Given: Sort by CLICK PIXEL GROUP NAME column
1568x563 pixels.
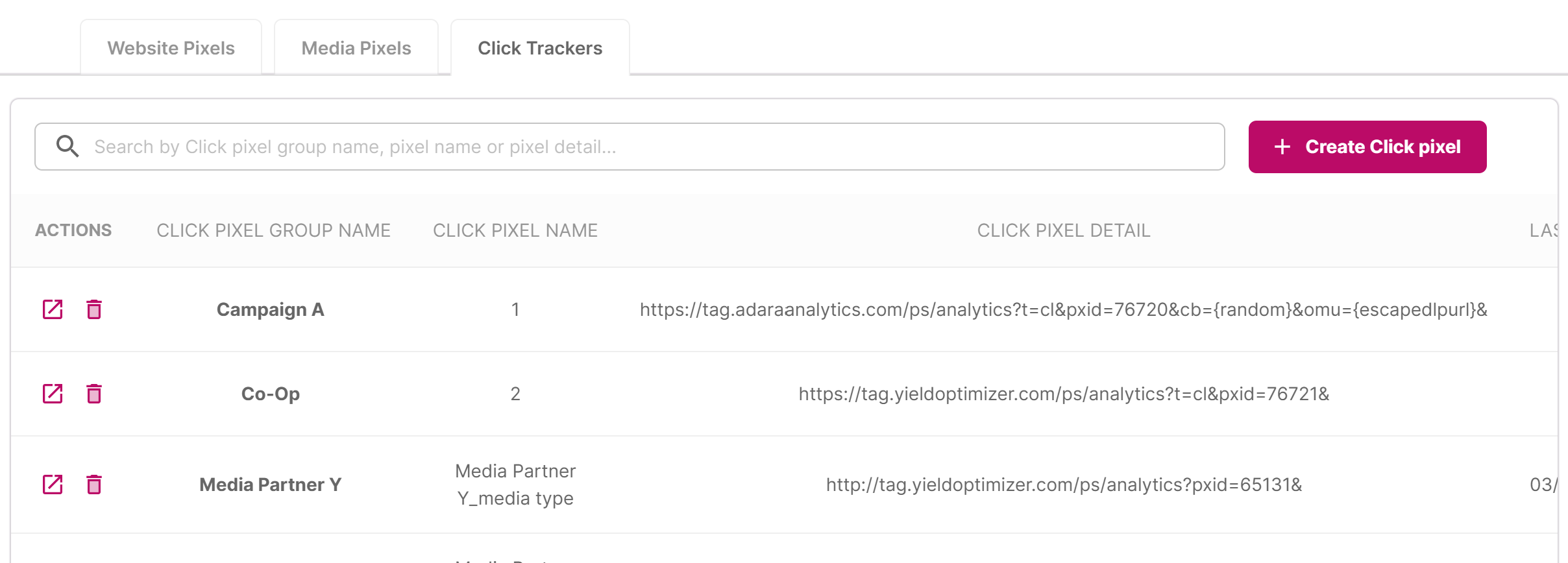Looking at the screenshot, I should click(x=273, y=230).
